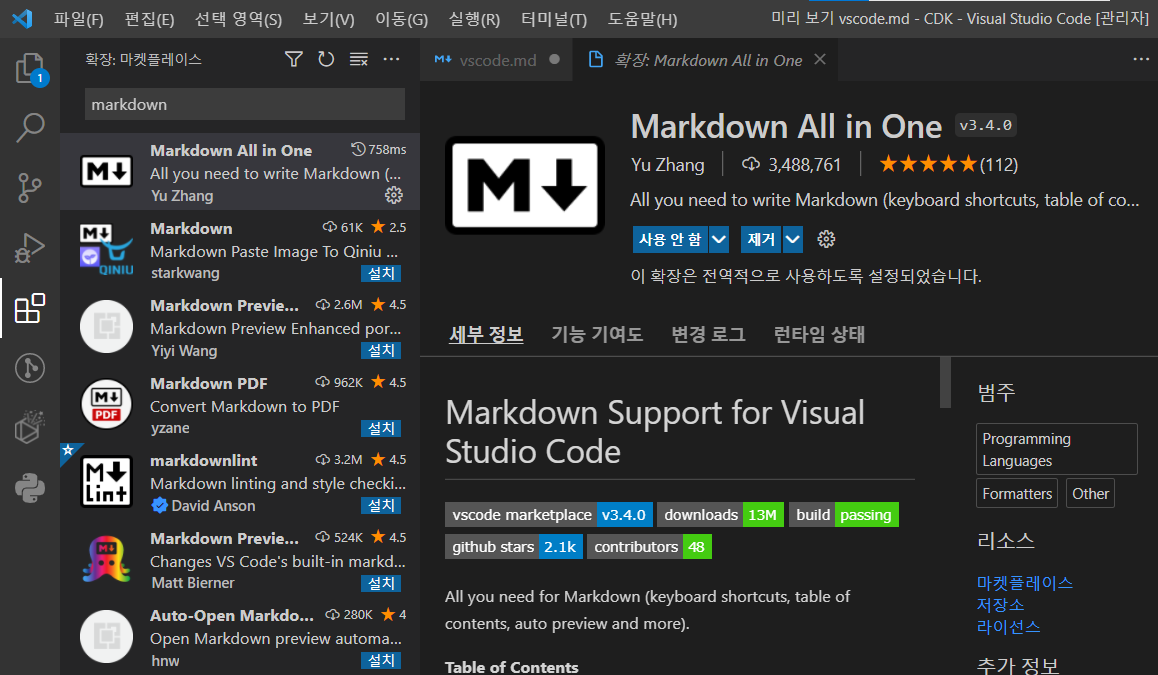
Task: Open the 편집(E) menu
Action: click(x=149, y=19)
